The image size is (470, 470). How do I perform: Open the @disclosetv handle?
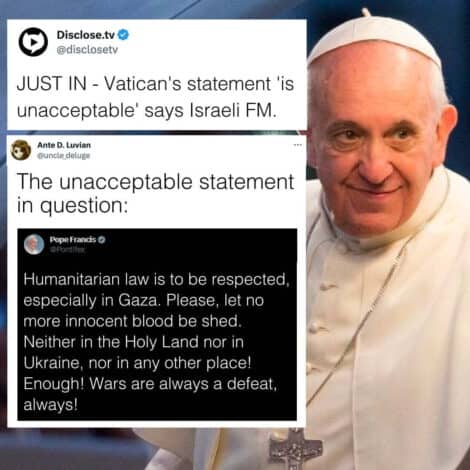click(x=87, y=50)
